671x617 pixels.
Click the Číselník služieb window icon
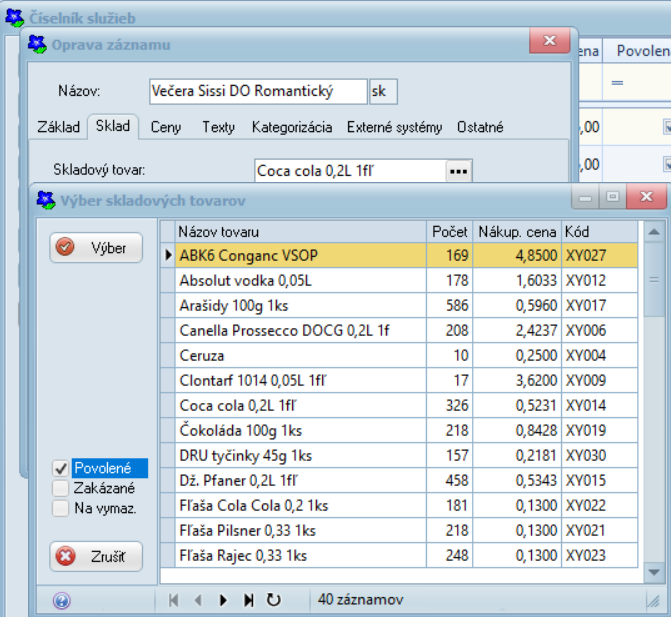(x=15, y=18)
